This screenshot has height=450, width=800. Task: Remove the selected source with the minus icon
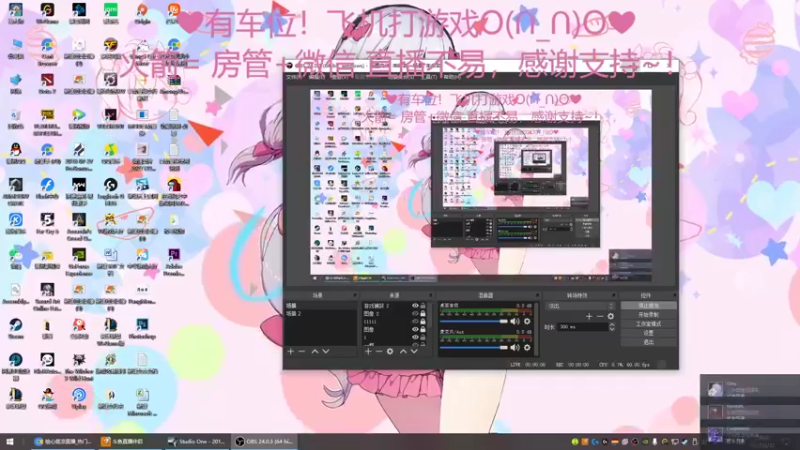[379, 352]
